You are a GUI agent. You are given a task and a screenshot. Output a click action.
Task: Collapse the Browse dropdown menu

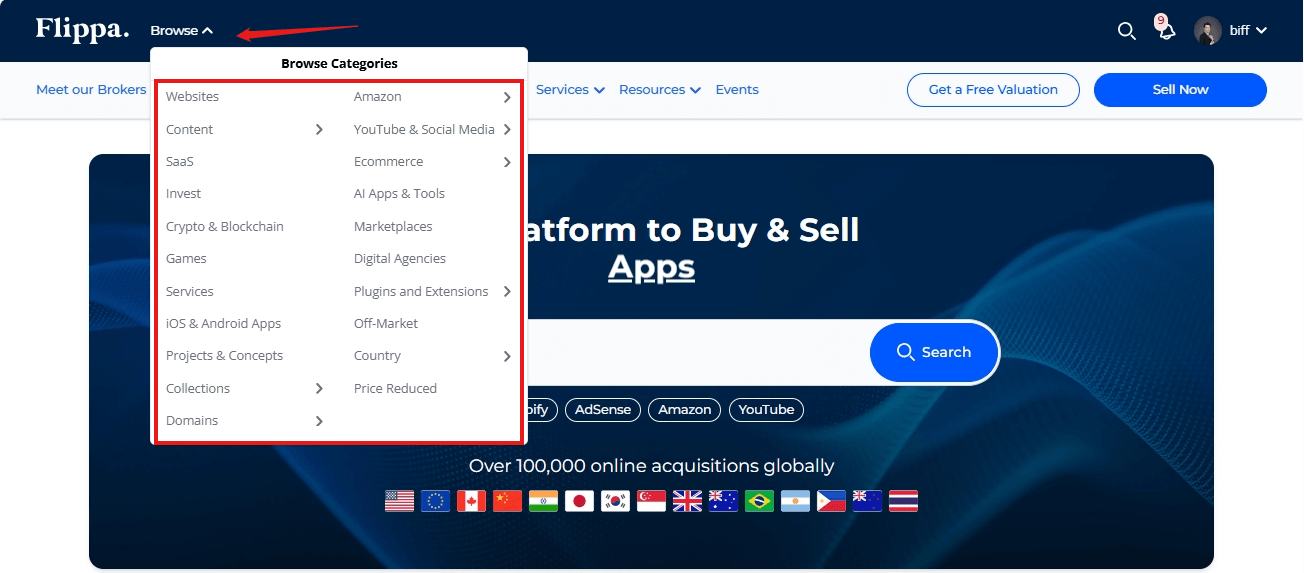click(x=182, y=31)
